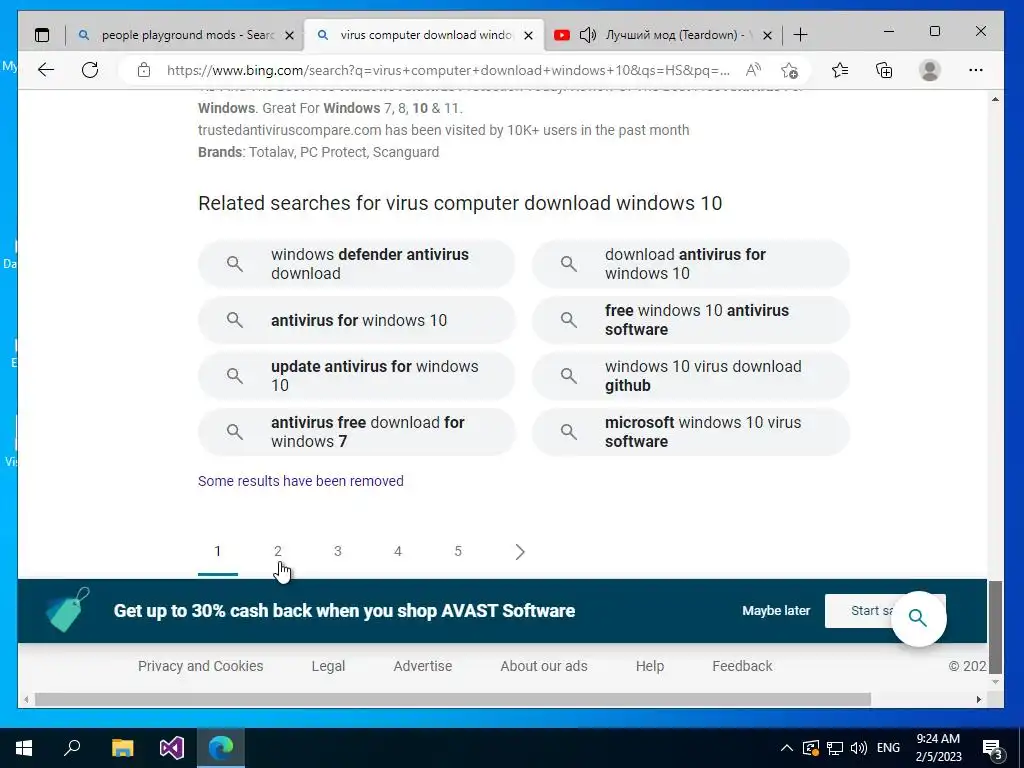Close the 'people playground mods' tab

pos(290,35)
